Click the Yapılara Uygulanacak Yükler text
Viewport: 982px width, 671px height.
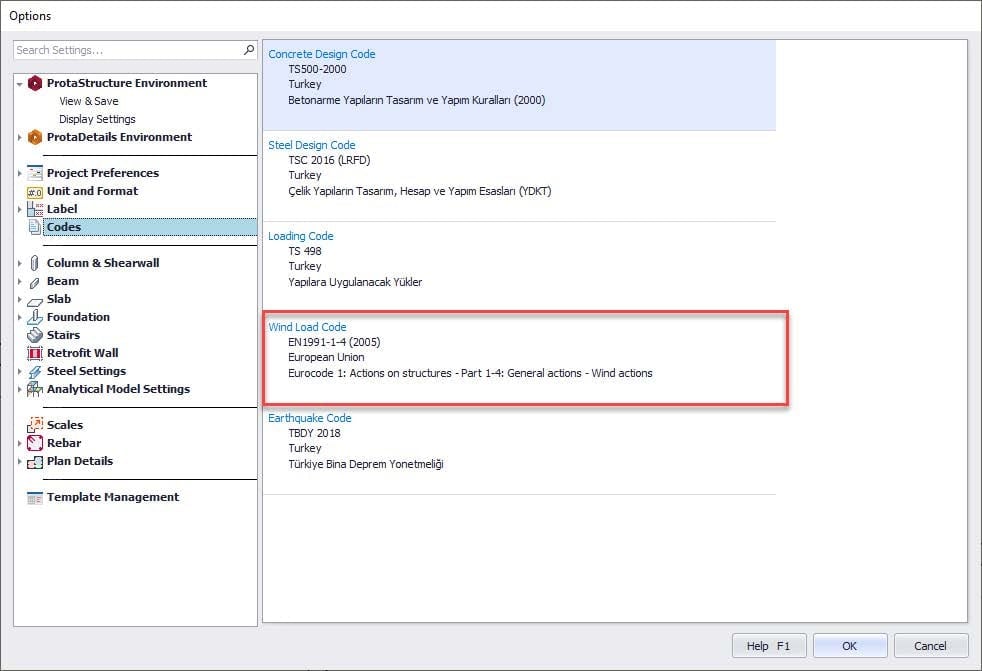click(x=355, y=282)
